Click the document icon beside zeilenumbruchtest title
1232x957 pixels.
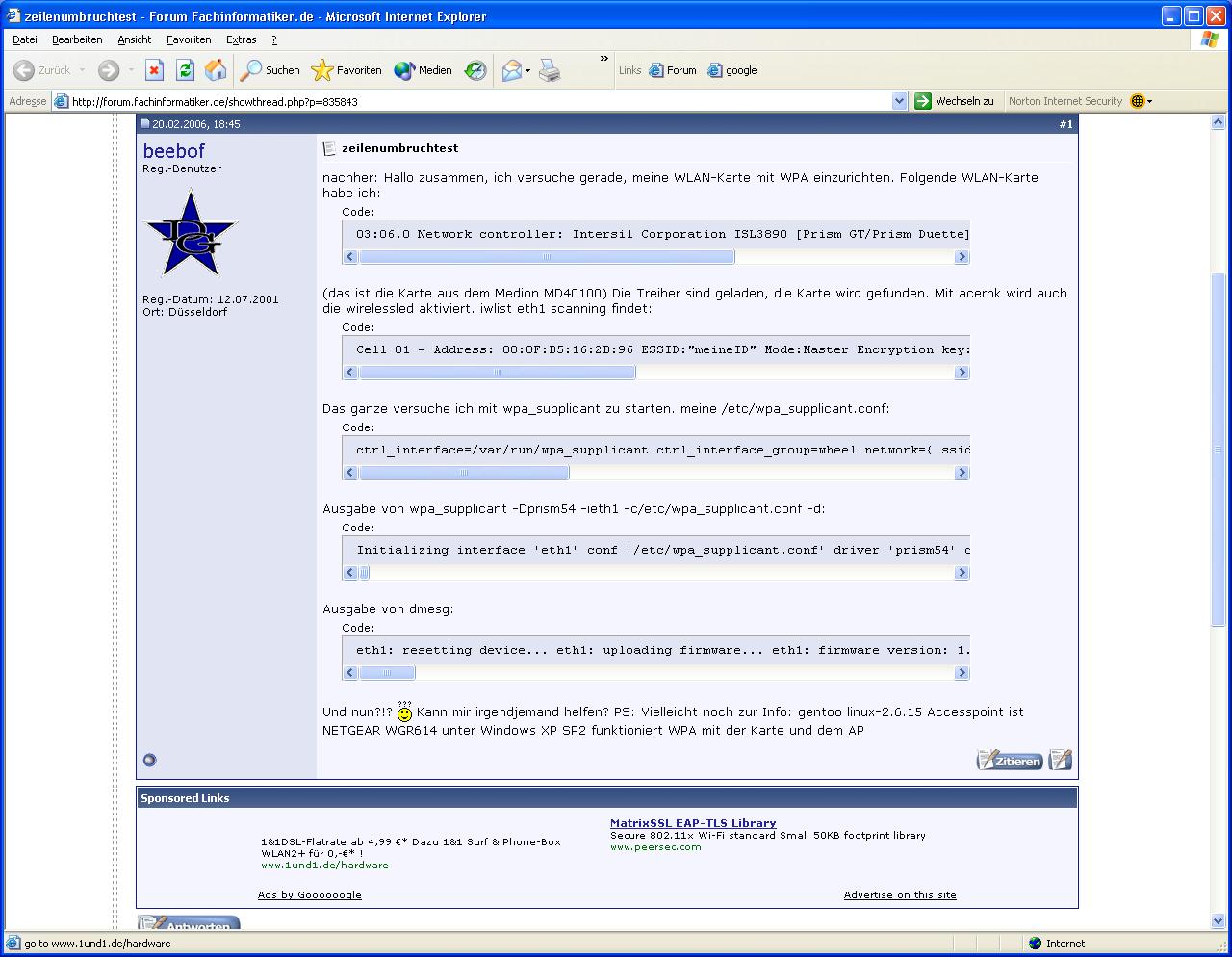tap(329, 148)
